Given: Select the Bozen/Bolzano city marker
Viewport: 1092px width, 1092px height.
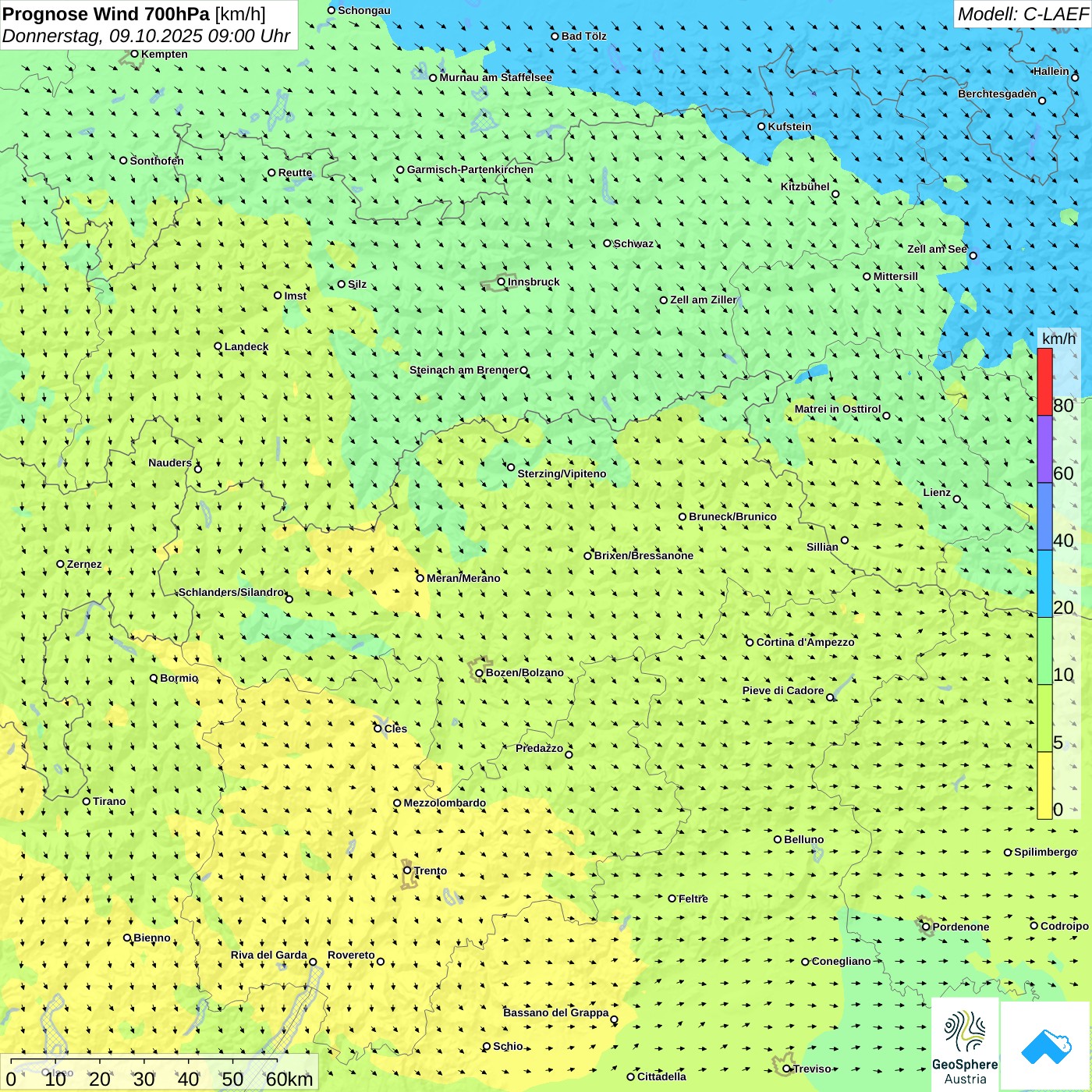Looking at the screenshot, I should coord(479,673).
